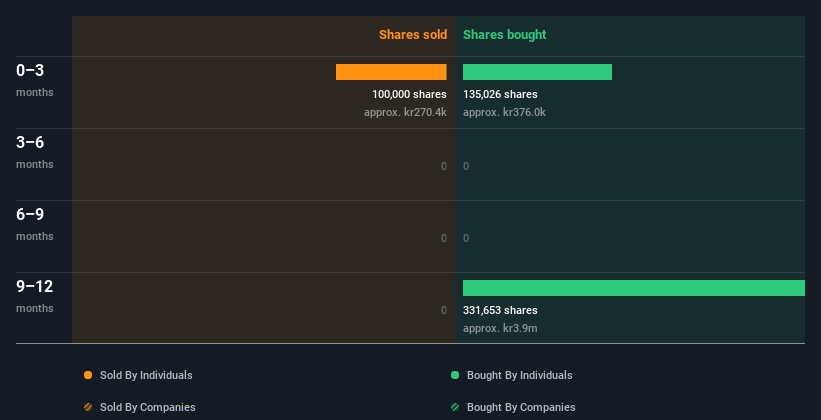Click the Shares bought column header

(505, 35)
